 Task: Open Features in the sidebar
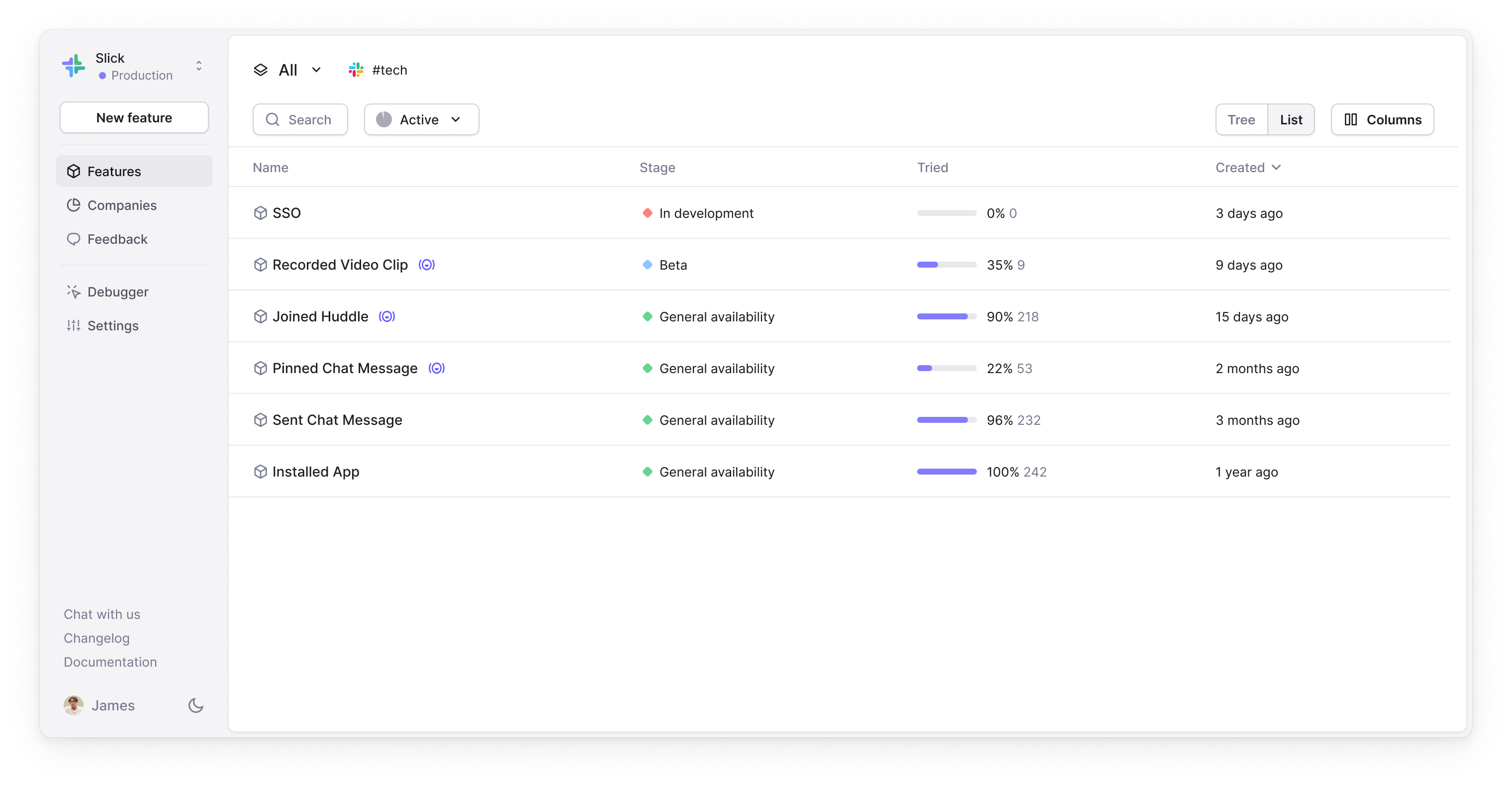click(134, 171)
